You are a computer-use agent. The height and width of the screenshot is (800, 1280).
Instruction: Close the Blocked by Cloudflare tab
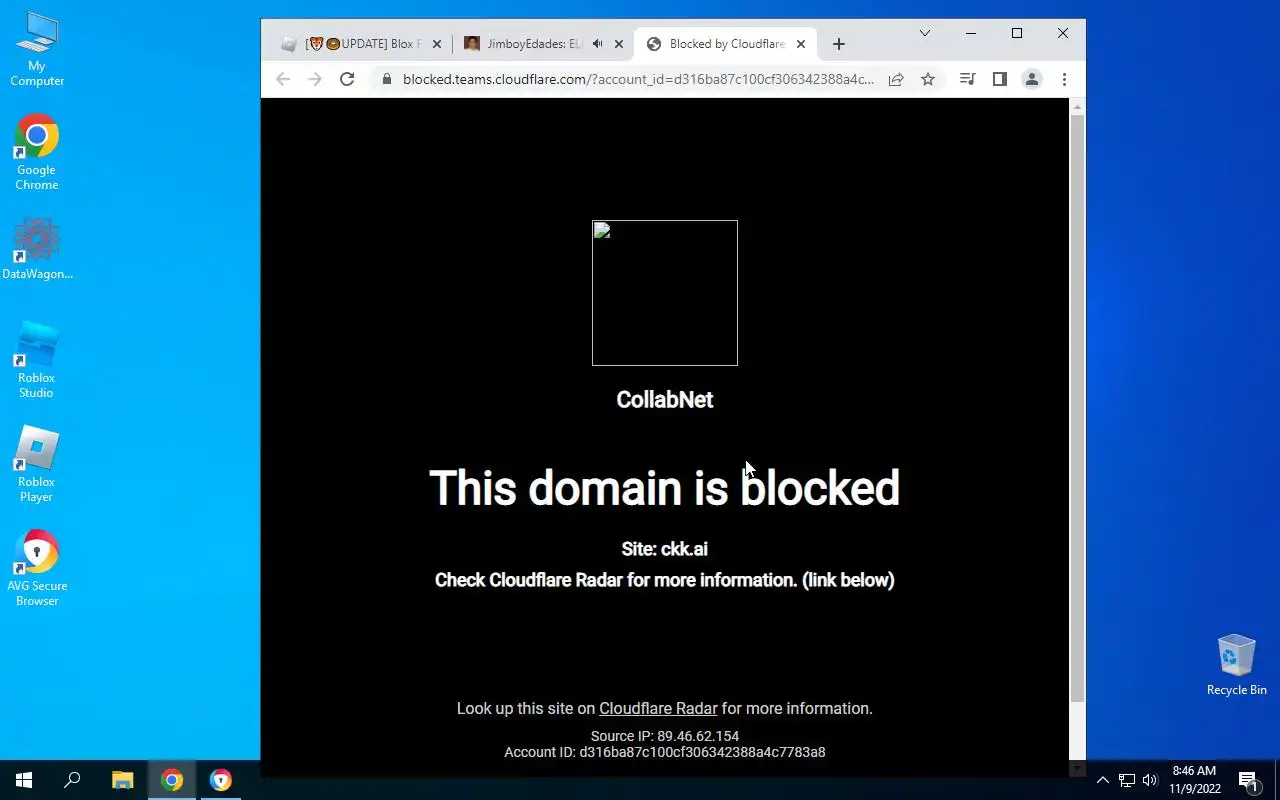(x=801, y=44)
